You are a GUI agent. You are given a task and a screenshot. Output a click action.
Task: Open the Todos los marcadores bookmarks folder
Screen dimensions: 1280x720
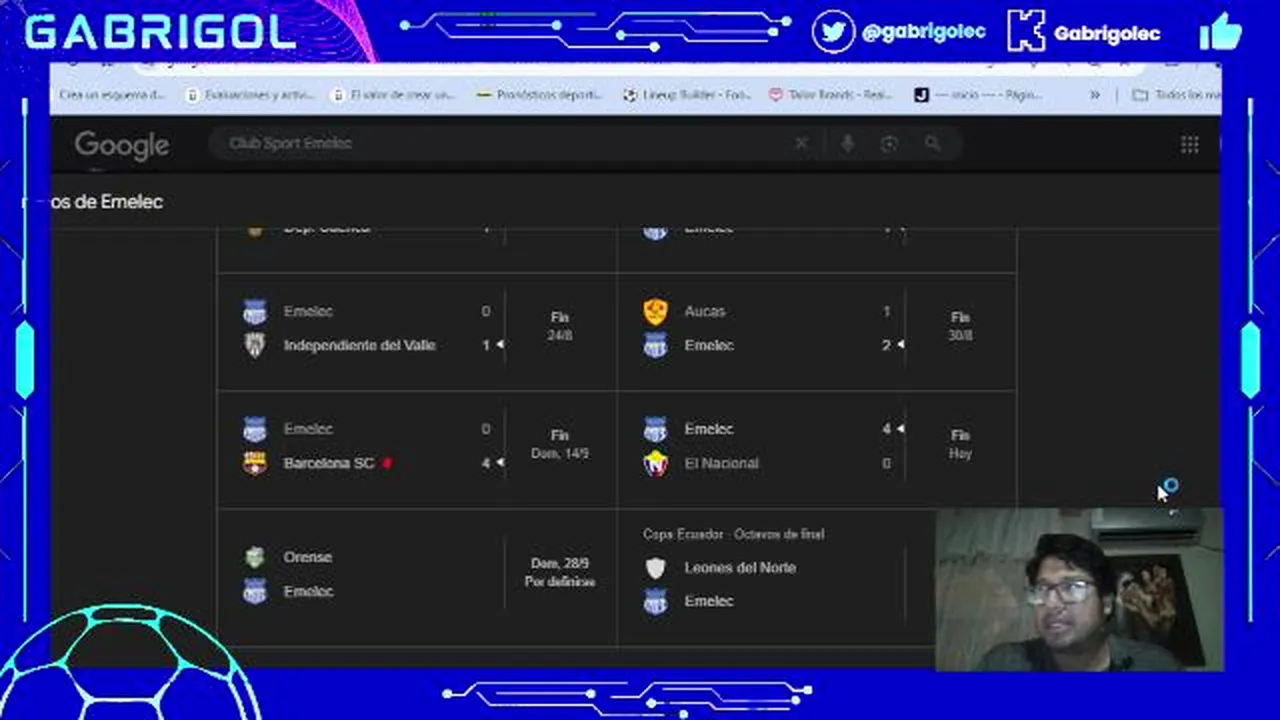point(1177,95)
